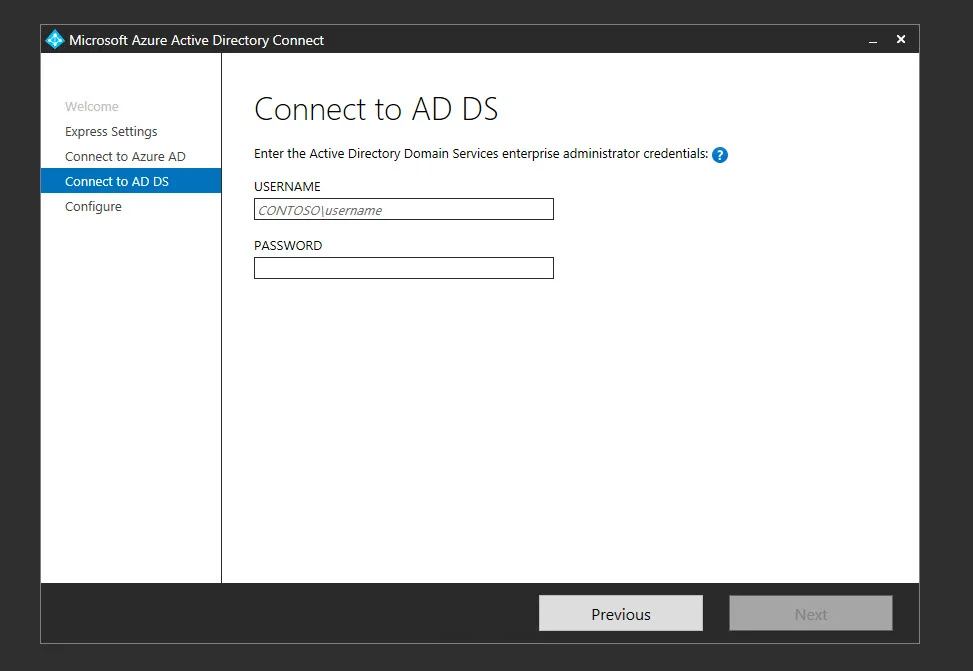This screenshot has width=973, height=671.
Task: Click the PASSWORD label
Action: (x=288, y=245)
